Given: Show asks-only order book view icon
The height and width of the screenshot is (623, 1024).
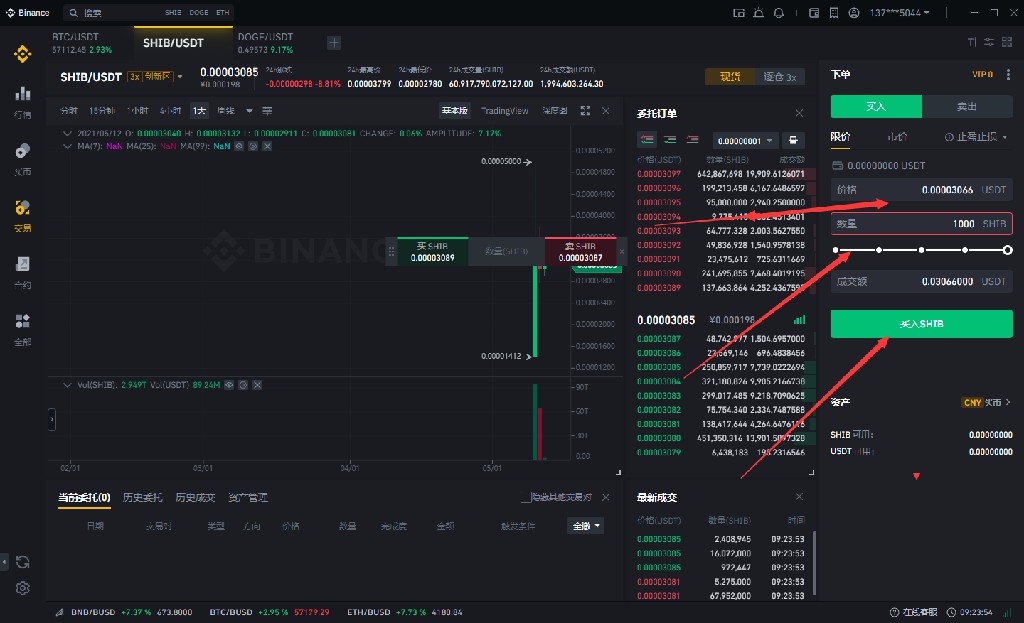Looking at the screenshot, I should (x=692, y=140).
